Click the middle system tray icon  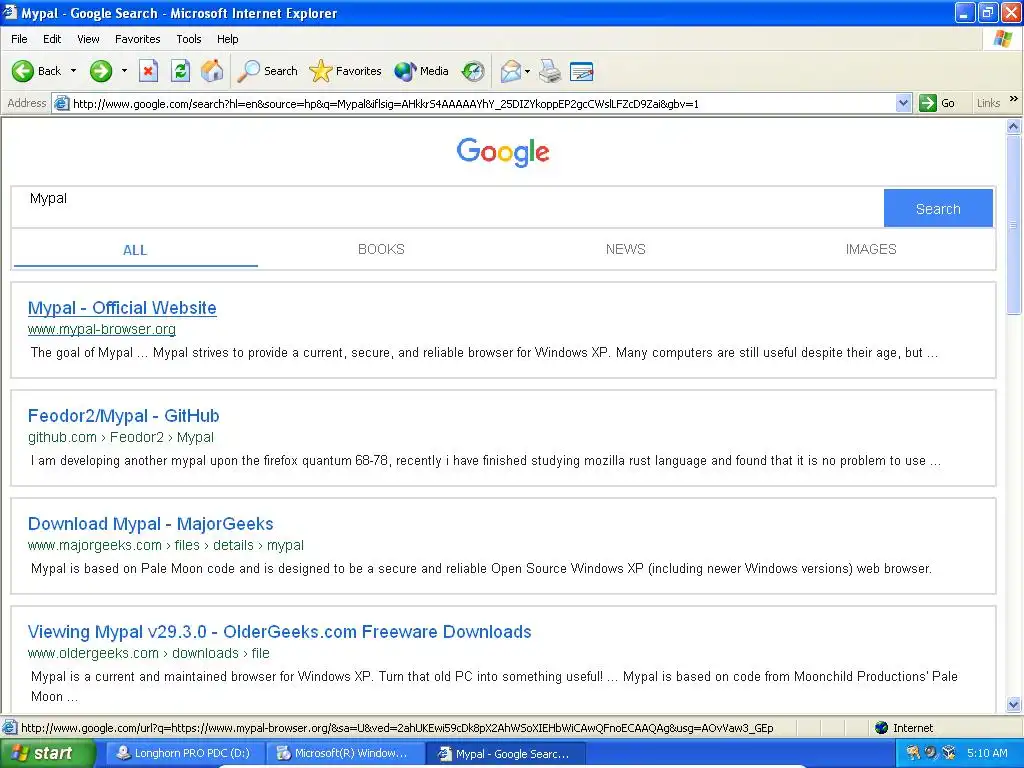[x=931, y=753]
